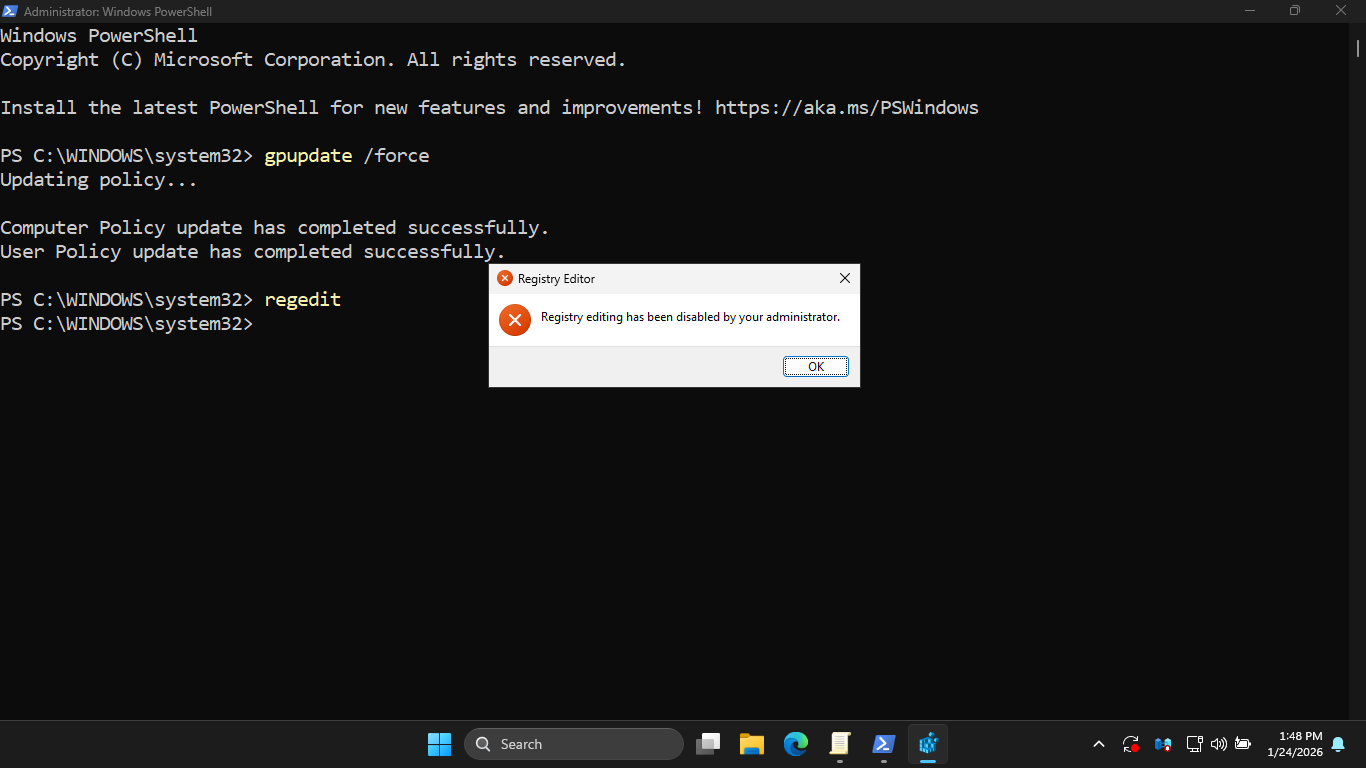This screenshot has width=1366, height=768.
Task: Click the Windows Update tray icon
Action: [x=1131, y=744]
